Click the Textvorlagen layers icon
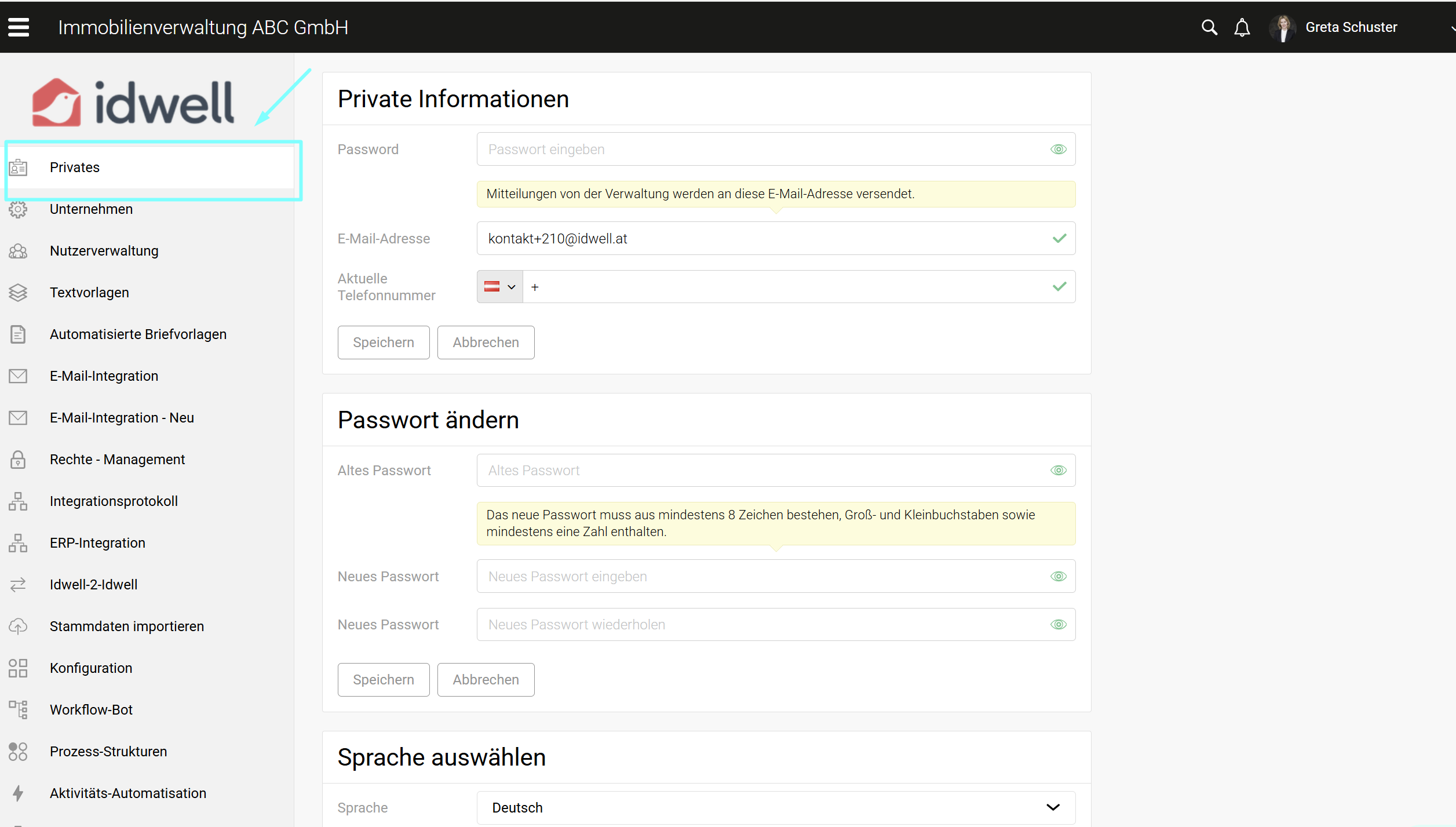Screen dimensions: 1456x827 (18, 293)
